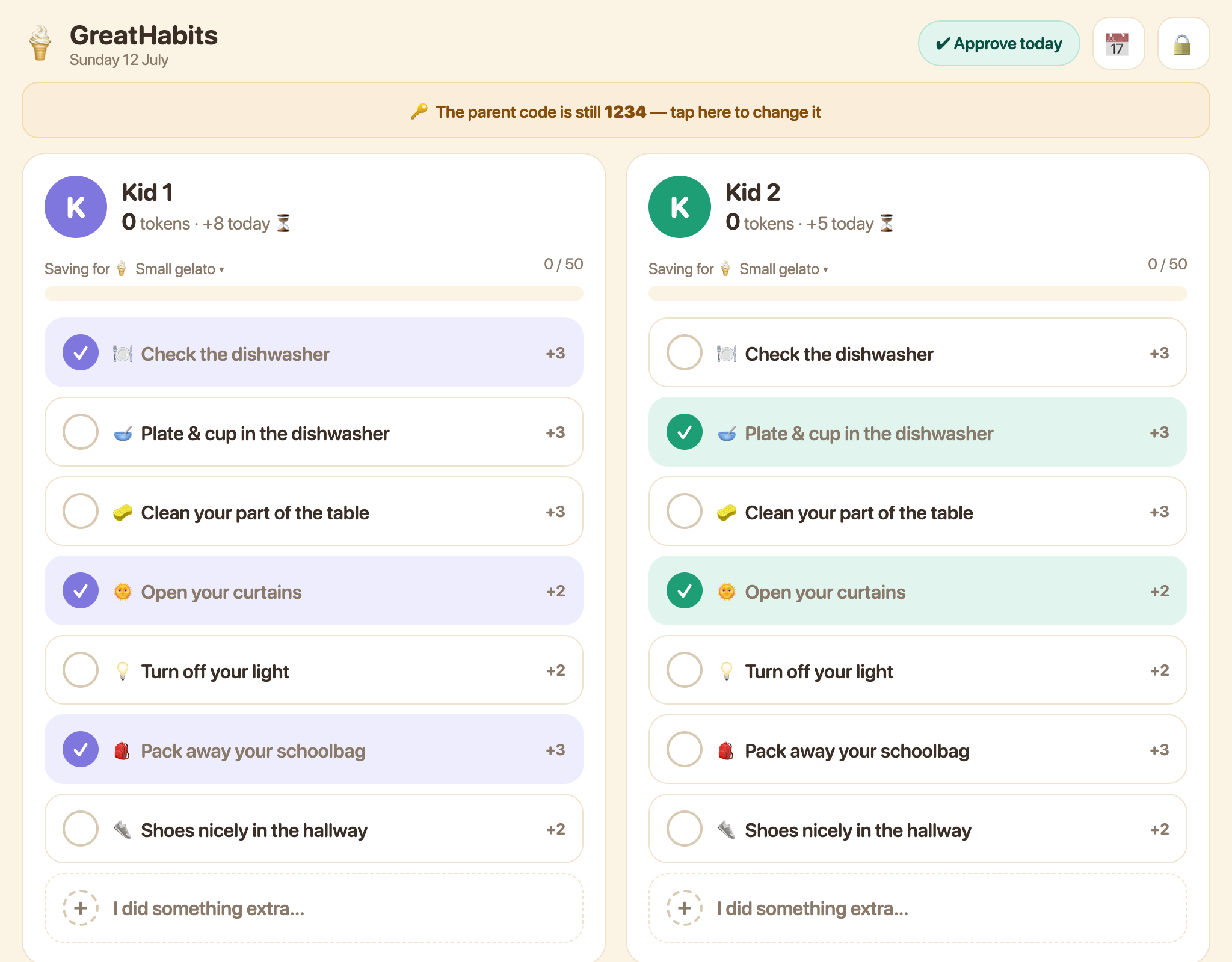Screen dimensions: 1232x962
Task: Click the GreatHabits ice cream logo
Action: (40, 43)
